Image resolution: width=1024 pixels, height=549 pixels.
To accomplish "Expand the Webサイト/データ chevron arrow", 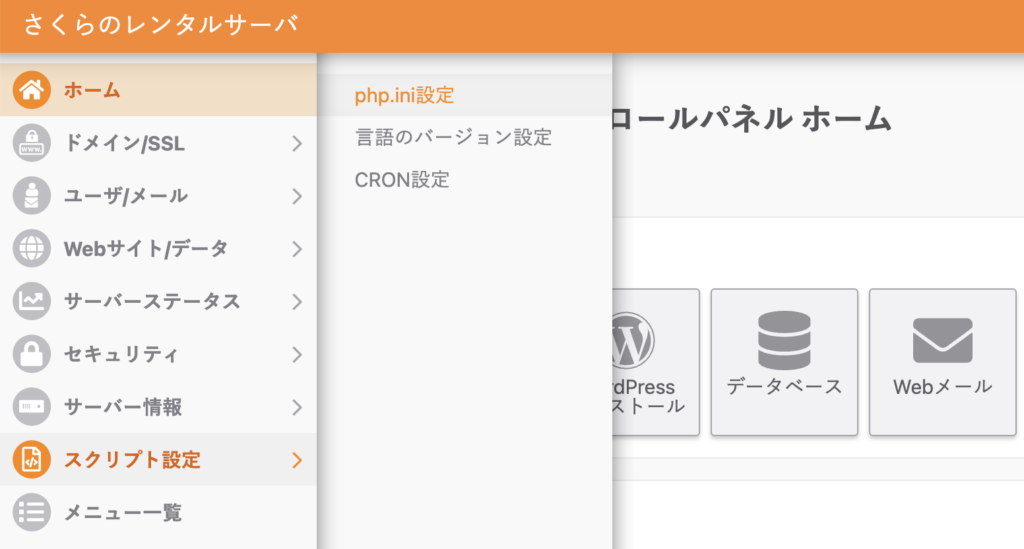I will click(297, 249).
